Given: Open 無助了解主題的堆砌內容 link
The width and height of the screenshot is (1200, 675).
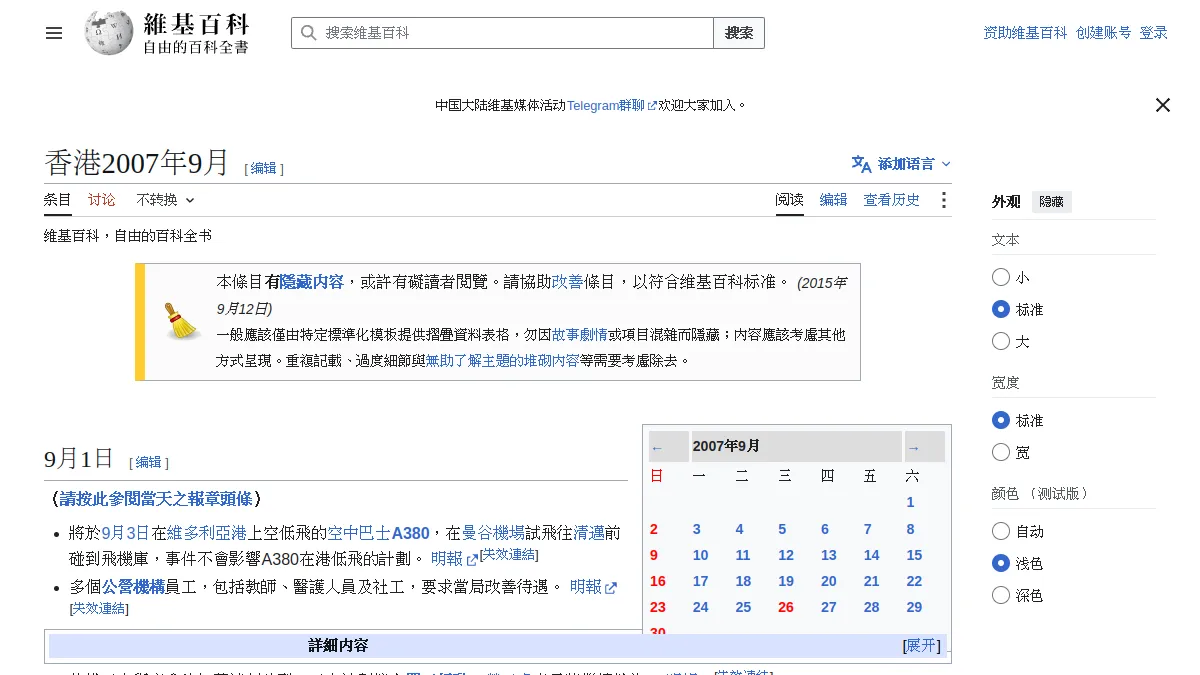Looking at the screenshot, I should point(502,361).
